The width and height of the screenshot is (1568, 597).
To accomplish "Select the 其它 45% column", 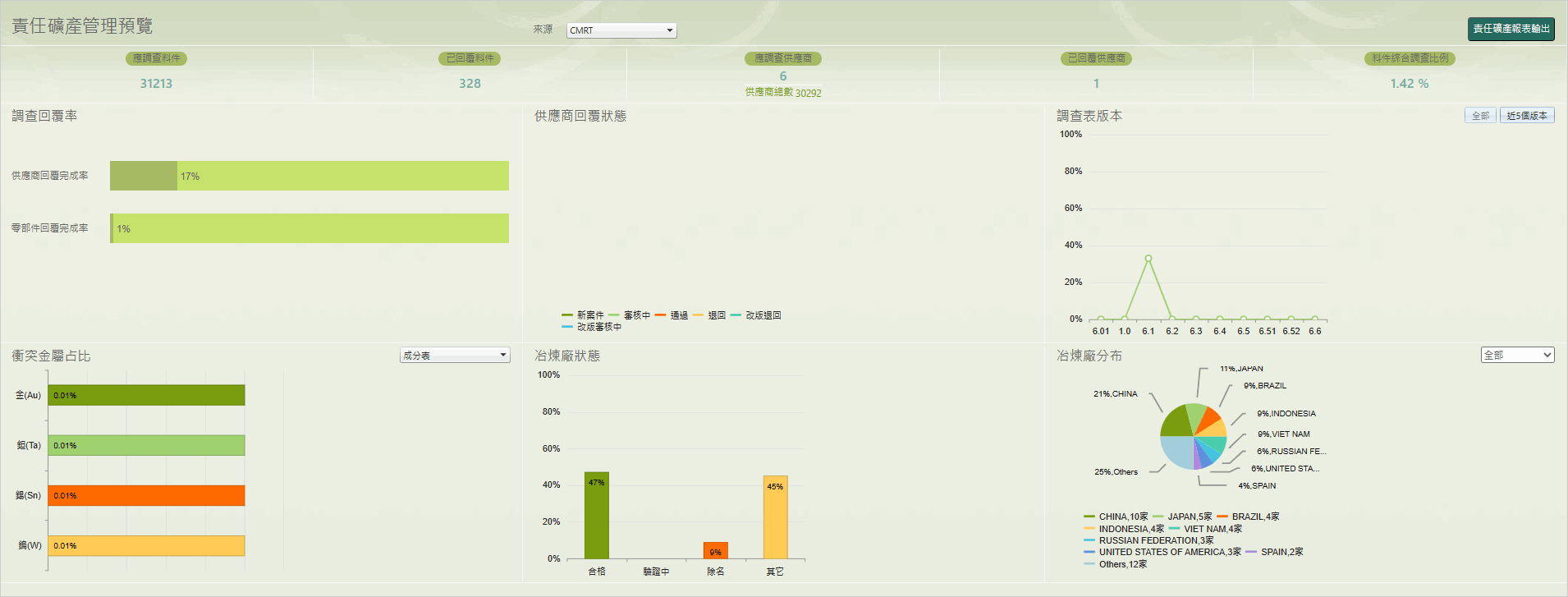I will point(775,517).
